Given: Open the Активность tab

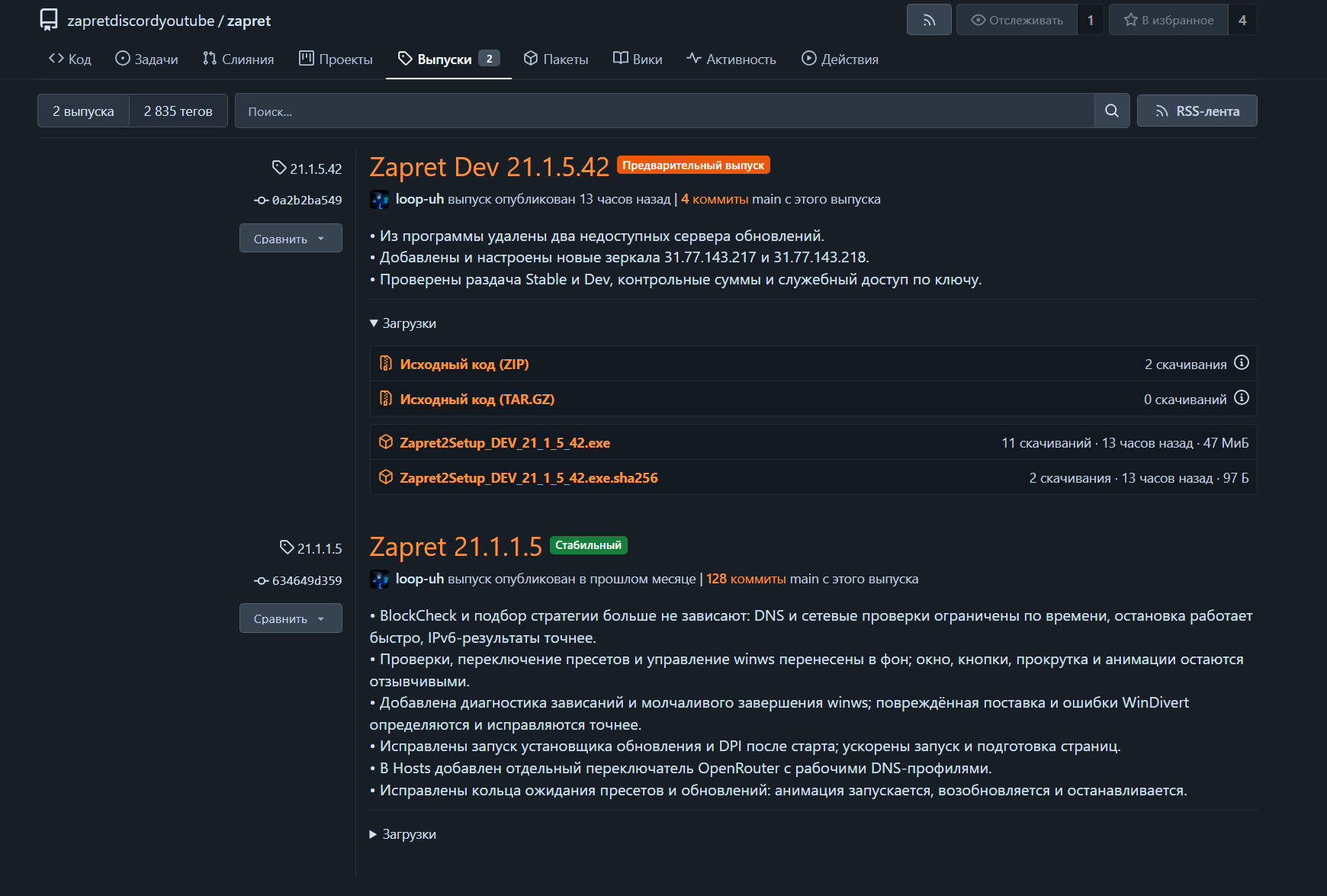Looking at the screenshot, I should [731, 59].
